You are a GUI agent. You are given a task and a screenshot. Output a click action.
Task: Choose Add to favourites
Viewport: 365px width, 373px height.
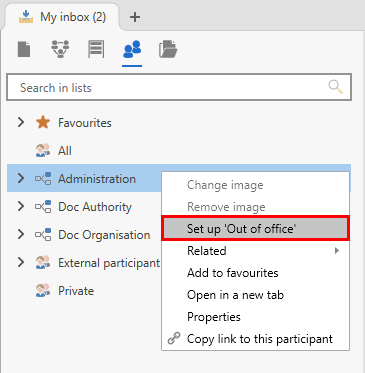pyautogui.click(x=255, y=273)
